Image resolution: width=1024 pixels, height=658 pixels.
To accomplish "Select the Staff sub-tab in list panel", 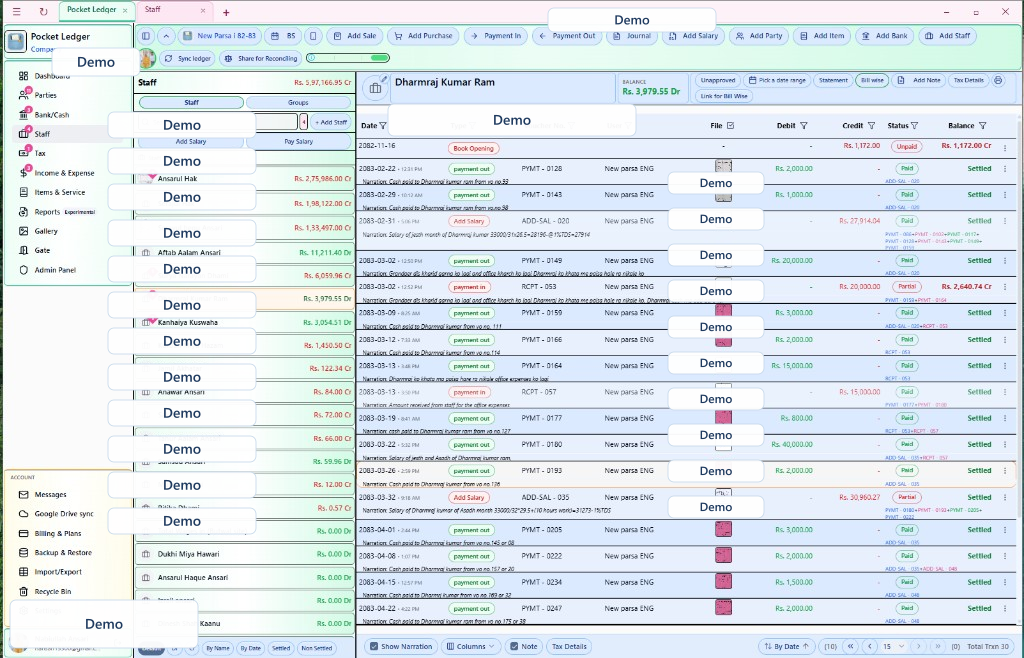I will pyautogui.click(x=191, y=102).
